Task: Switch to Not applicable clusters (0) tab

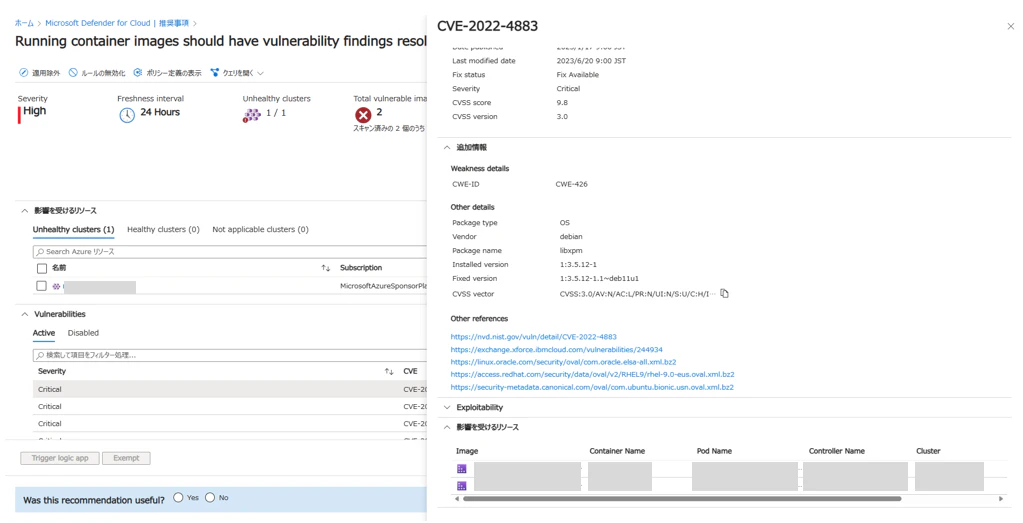Action: coord(260,230)
